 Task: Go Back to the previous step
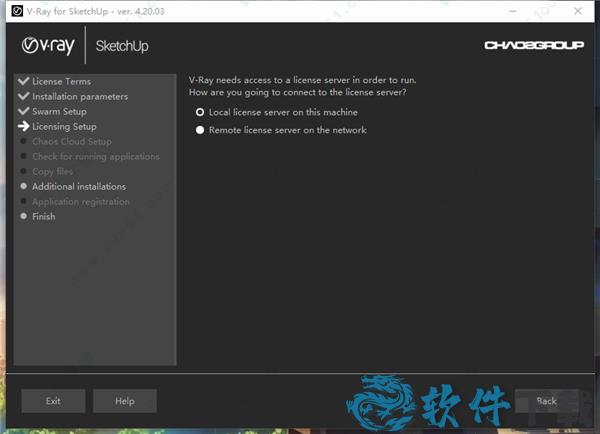click(x=546, y=401)
